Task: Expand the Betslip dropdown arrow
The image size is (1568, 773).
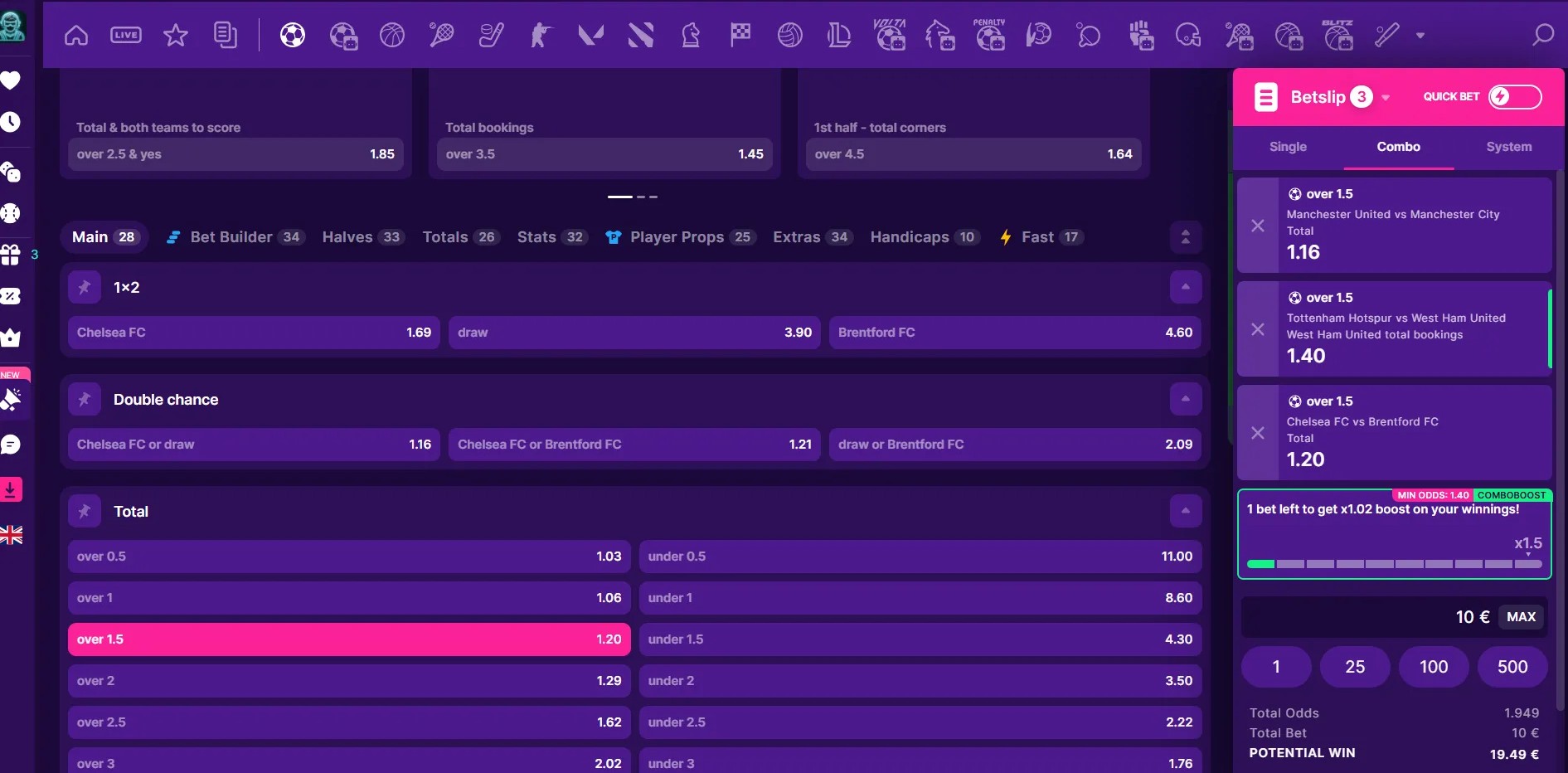Action: 1386,98
